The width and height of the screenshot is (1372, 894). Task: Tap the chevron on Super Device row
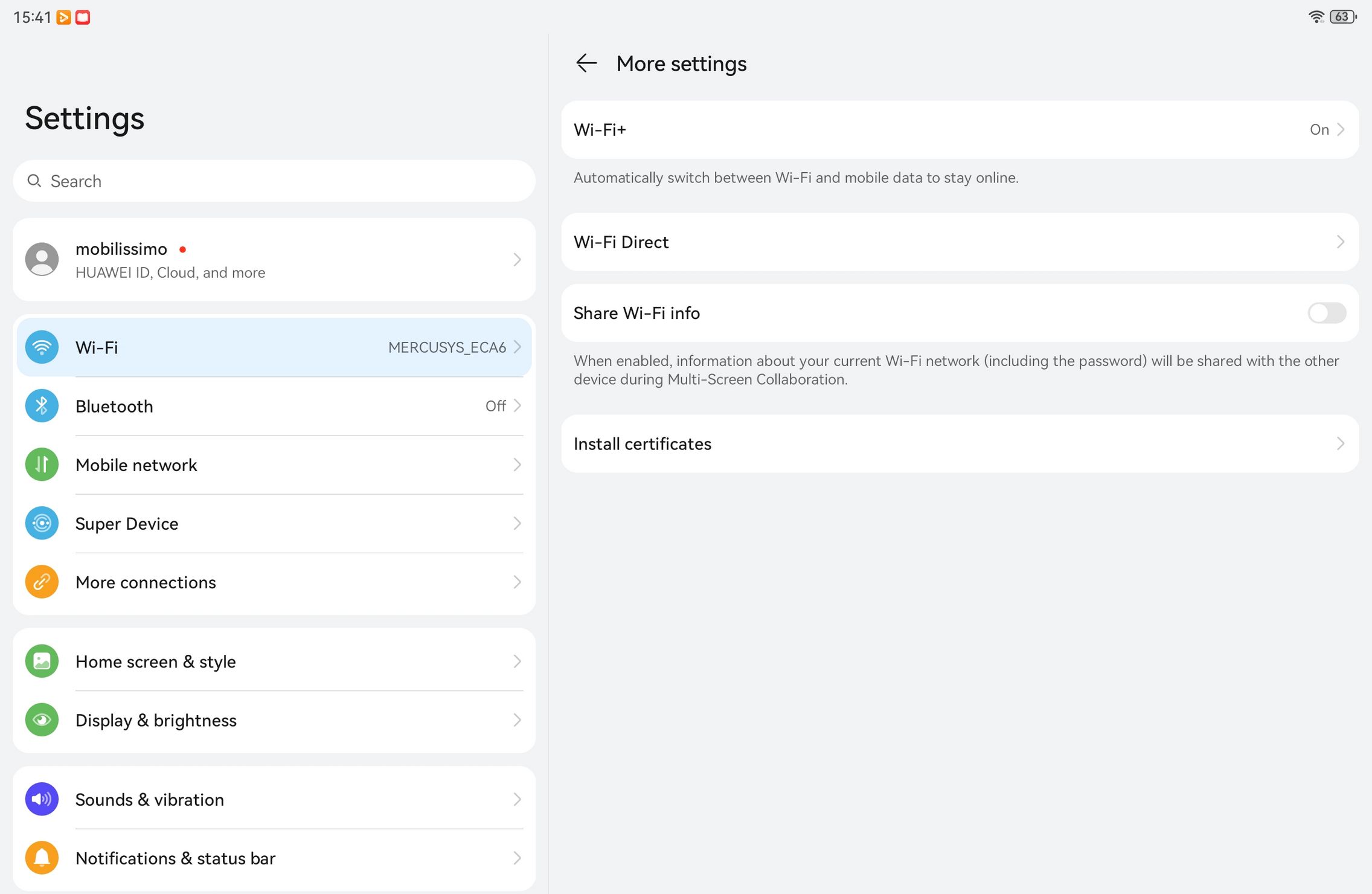coord(517,523)
